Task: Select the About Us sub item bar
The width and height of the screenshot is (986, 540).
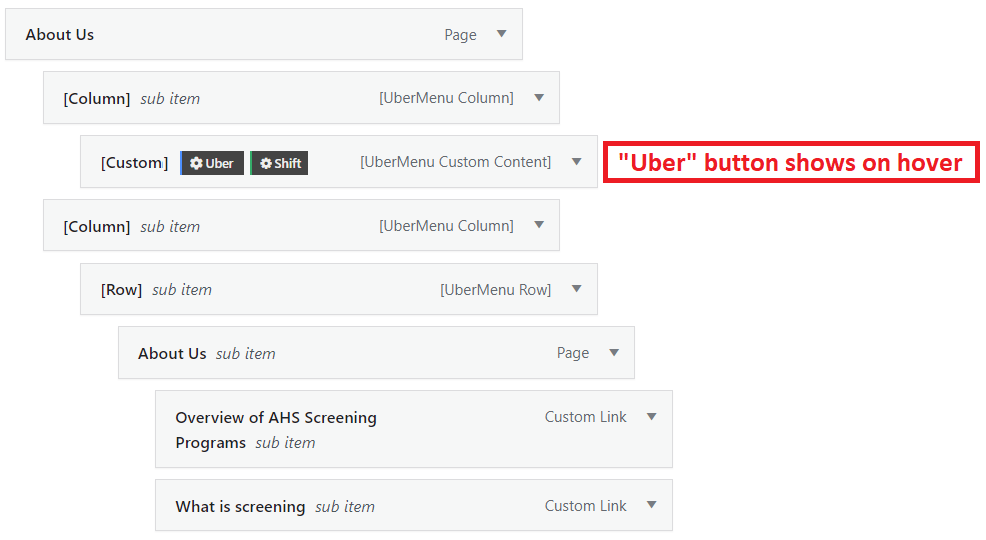Action: 376,353
